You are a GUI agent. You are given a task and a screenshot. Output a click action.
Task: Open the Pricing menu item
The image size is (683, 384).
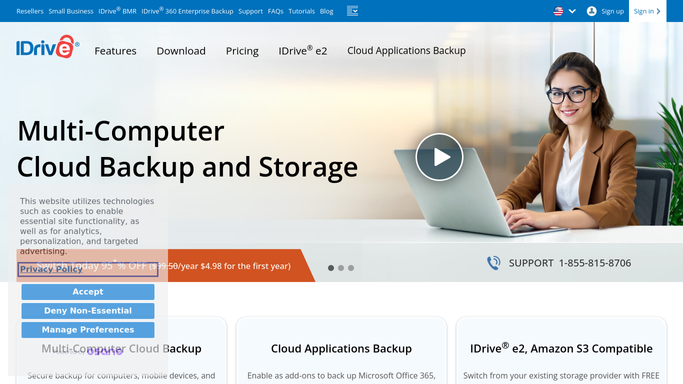pyautogui.click(x=242, y=51)
